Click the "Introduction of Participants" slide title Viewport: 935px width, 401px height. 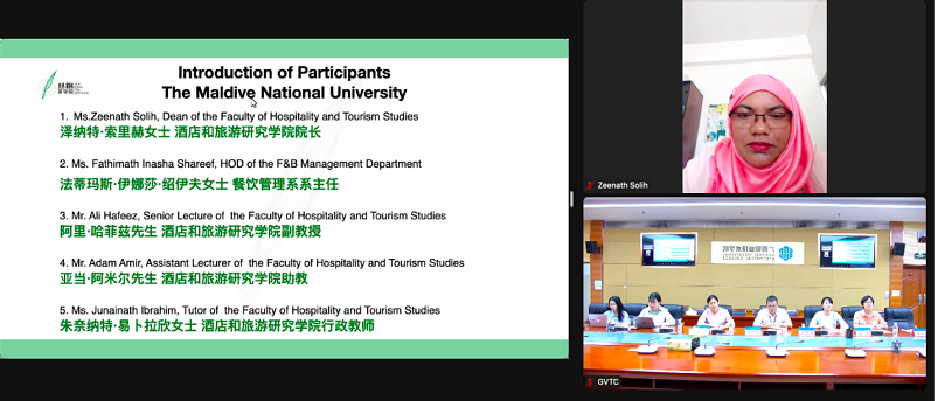[284, 73]
